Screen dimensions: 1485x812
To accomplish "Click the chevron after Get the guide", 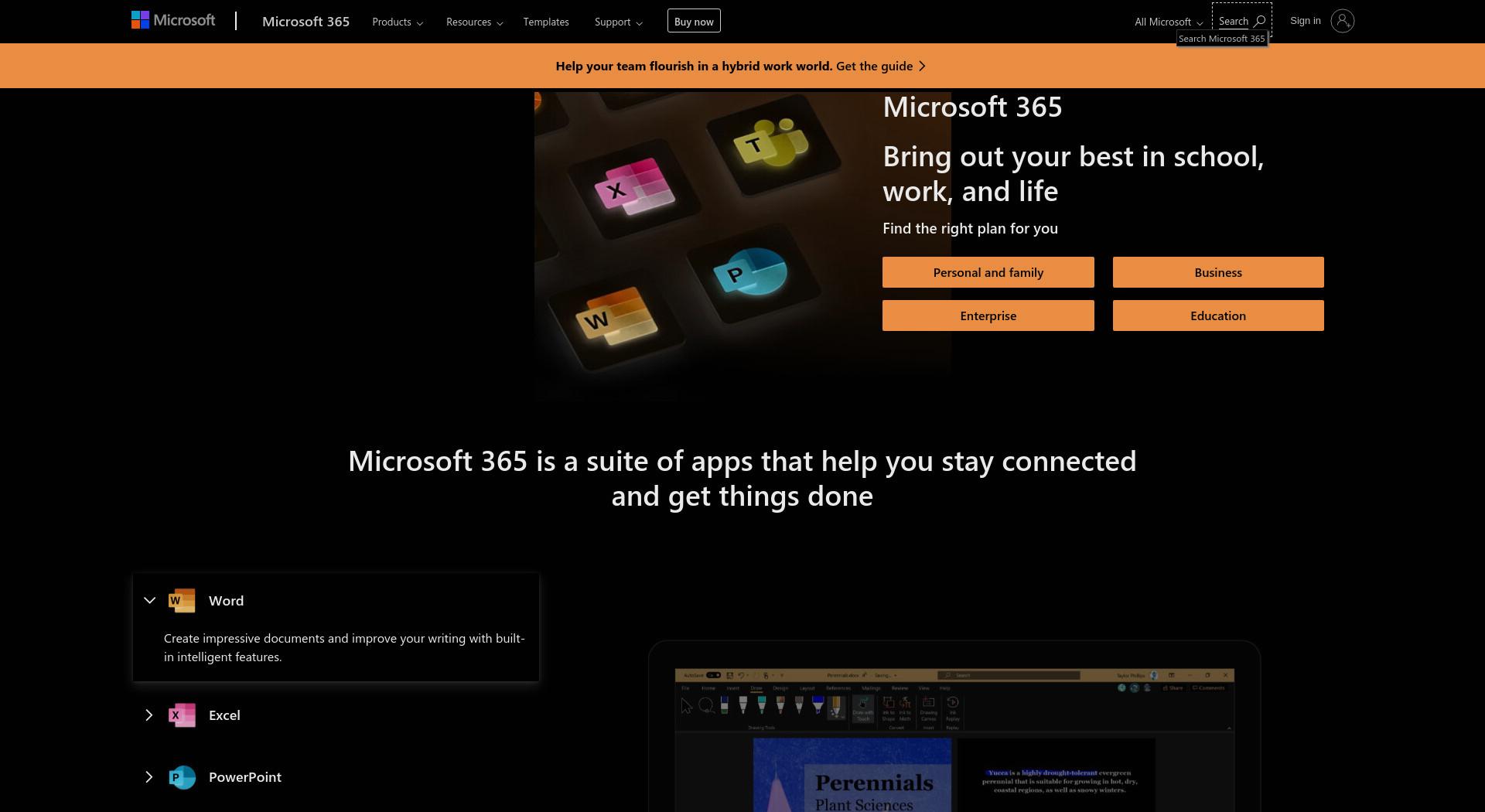I will (x=922, y=67).
